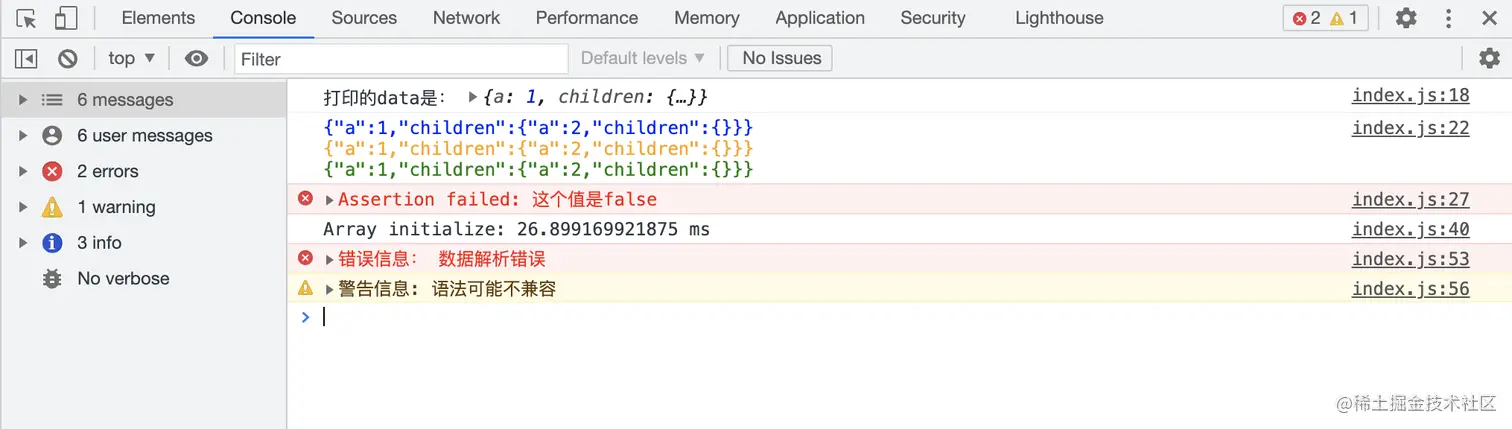
Task: Create live expression with eye icon
Action: coord(196,58)
